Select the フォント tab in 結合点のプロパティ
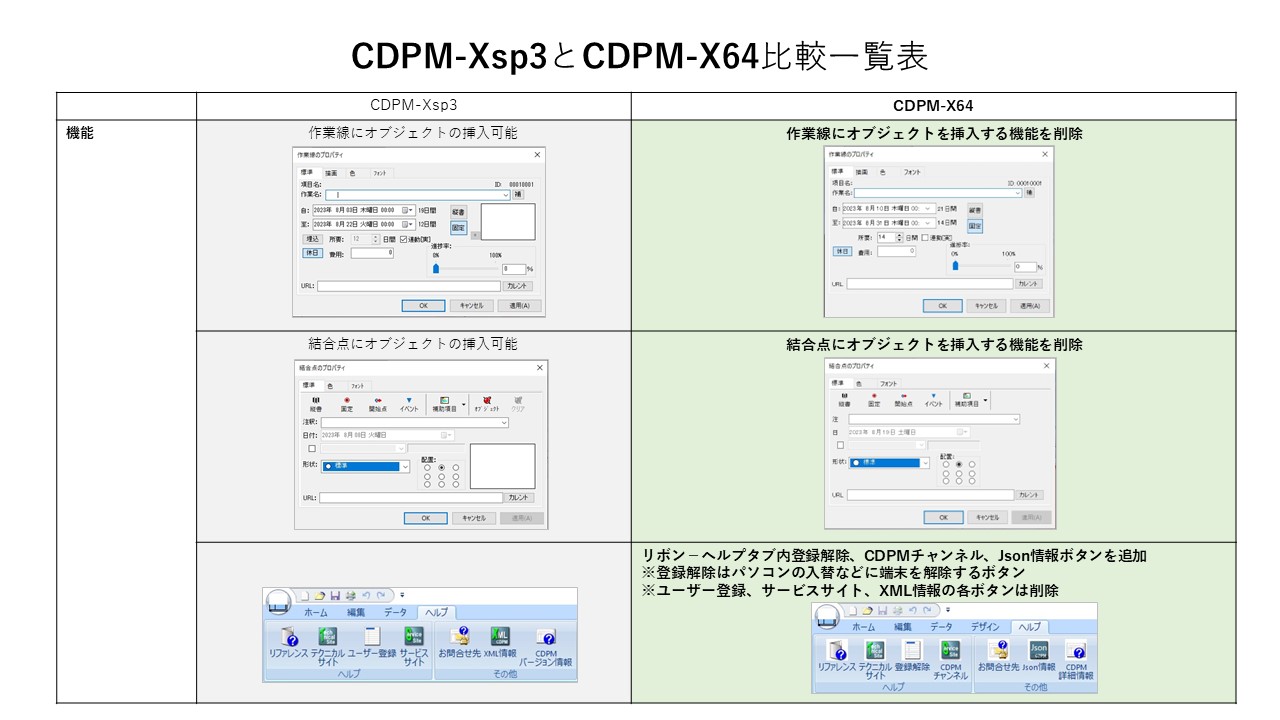 pos(359,386)
